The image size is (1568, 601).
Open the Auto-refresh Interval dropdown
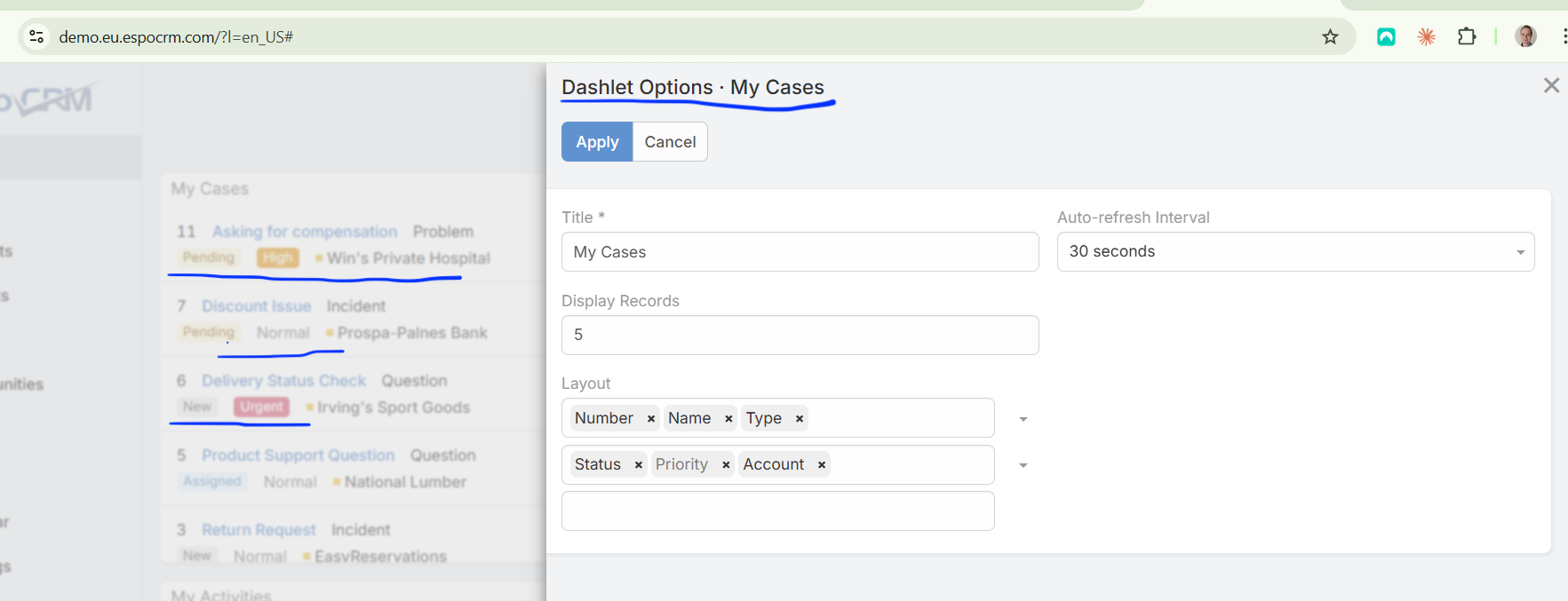1295,252
